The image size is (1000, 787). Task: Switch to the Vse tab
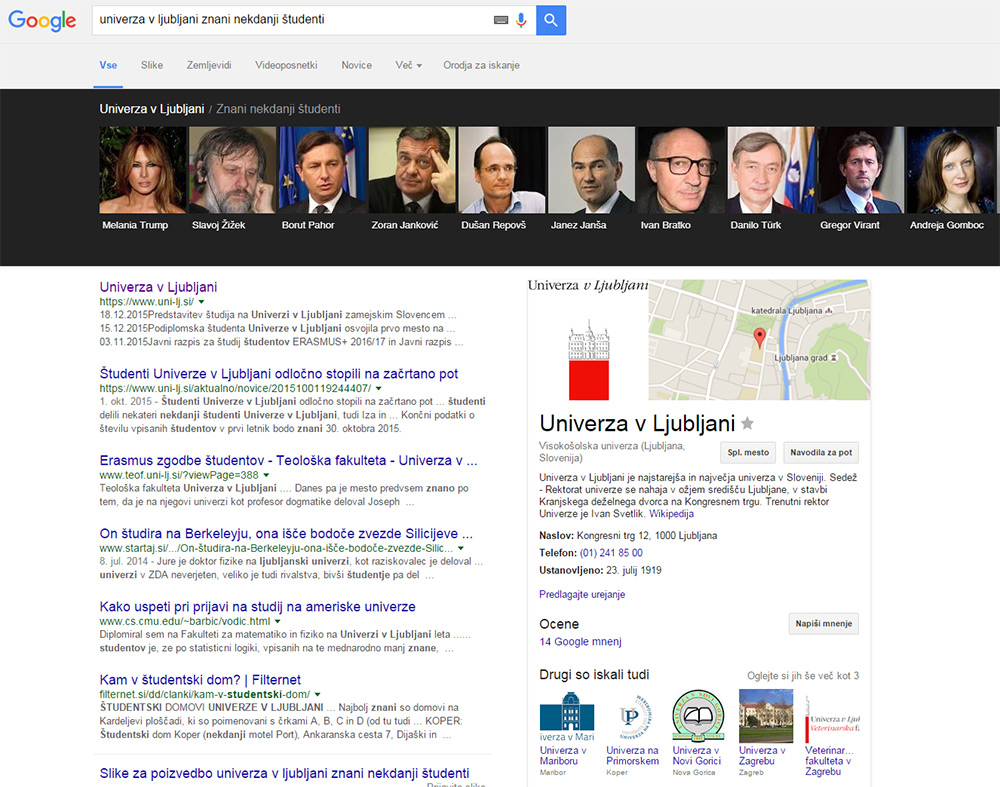tap(108, 65)
